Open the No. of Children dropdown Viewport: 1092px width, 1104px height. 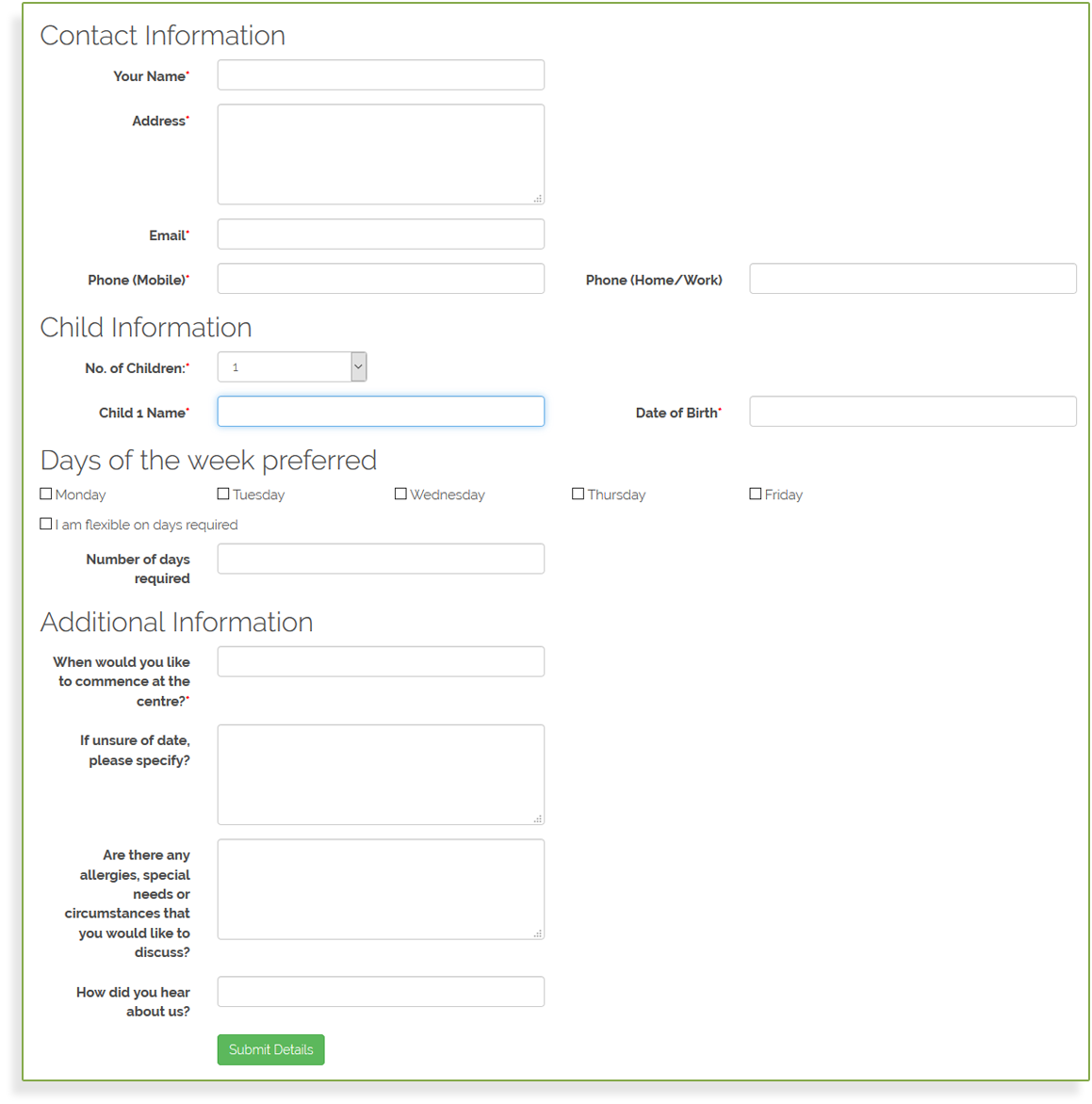tap(291, 367)
